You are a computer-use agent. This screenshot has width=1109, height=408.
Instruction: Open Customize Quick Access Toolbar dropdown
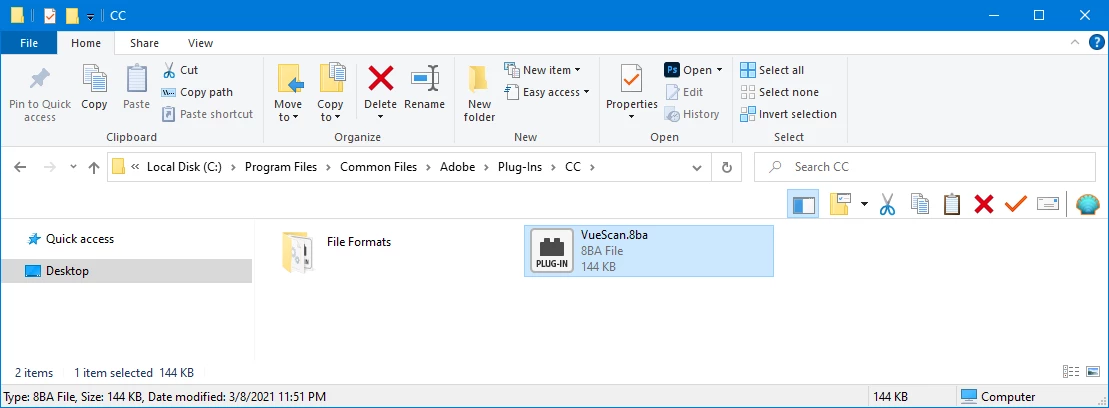[91, 16]
